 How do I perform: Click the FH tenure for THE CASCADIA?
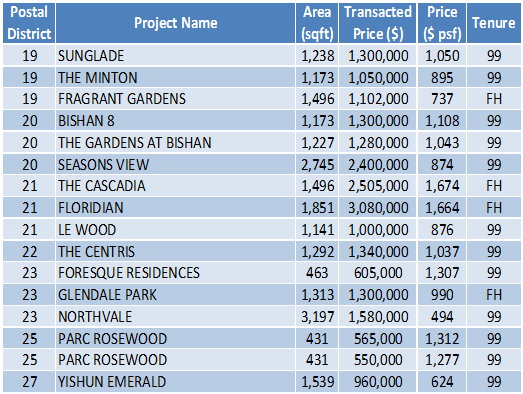[x=494, y=186]
